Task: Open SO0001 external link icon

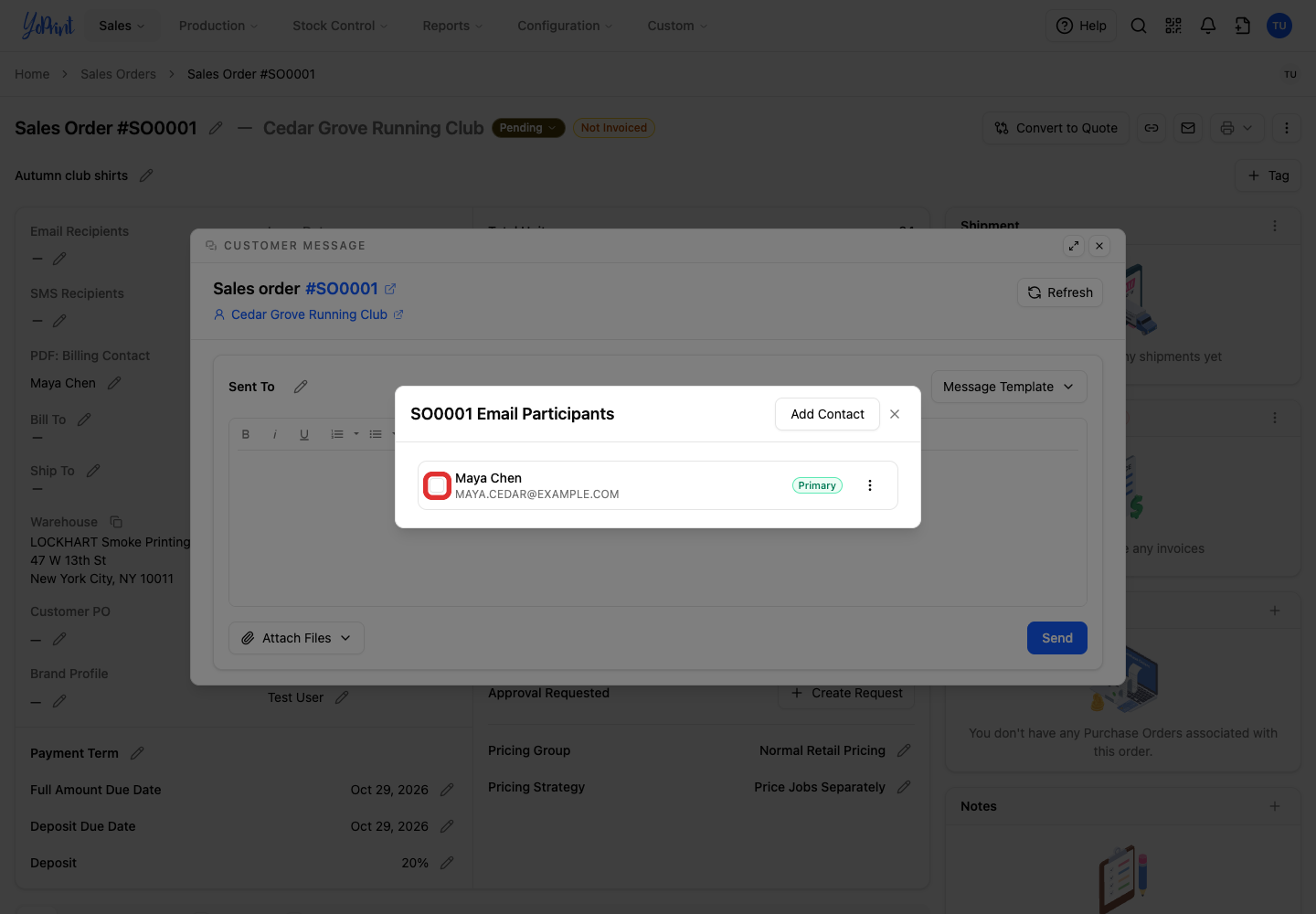Action: [390, 289]
